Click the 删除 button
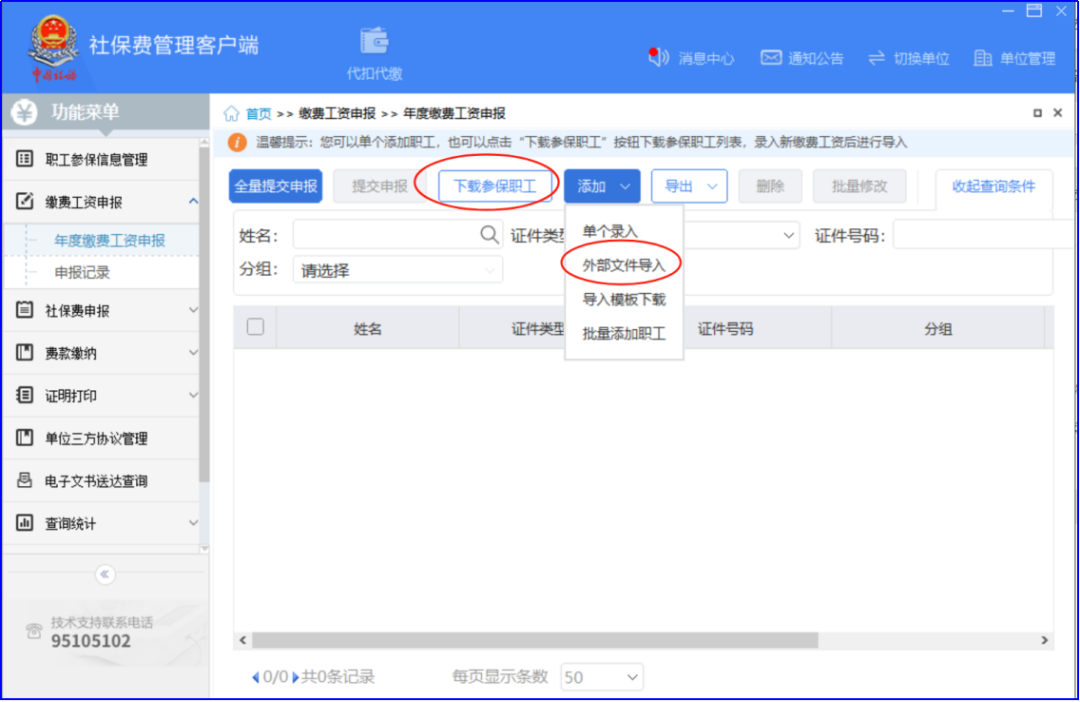This screenshot has height=702, width=1080. pyautogui.click(x=770, y=186)
